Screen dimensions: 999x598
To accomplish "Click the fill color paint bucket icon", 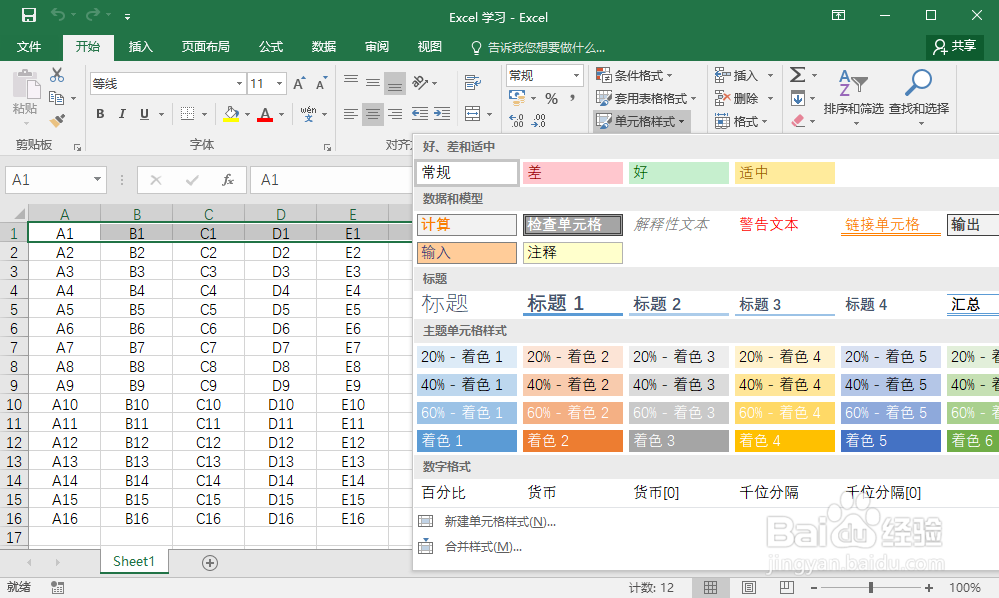I will [x=231, y=114].
